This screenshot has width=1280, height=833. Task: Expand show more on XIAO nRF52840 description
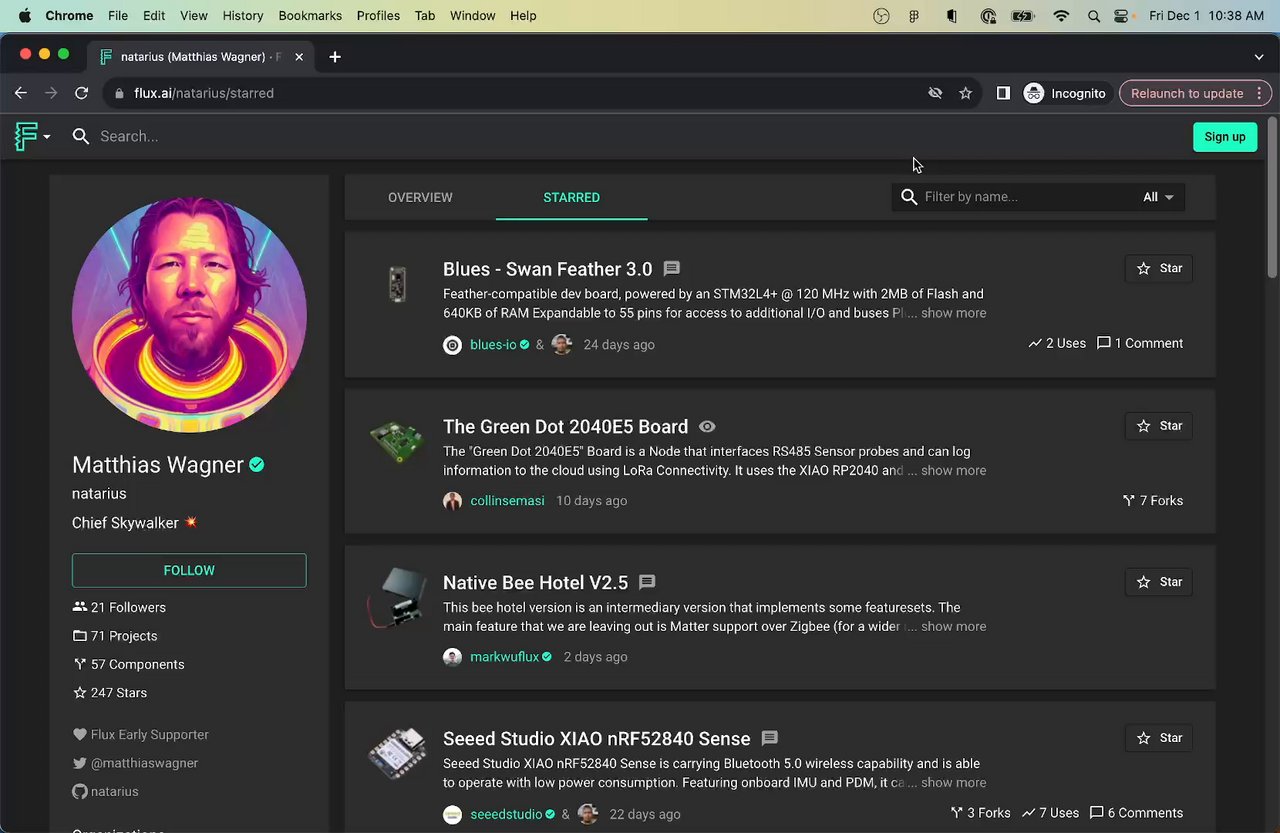click(x=953, y=782)
